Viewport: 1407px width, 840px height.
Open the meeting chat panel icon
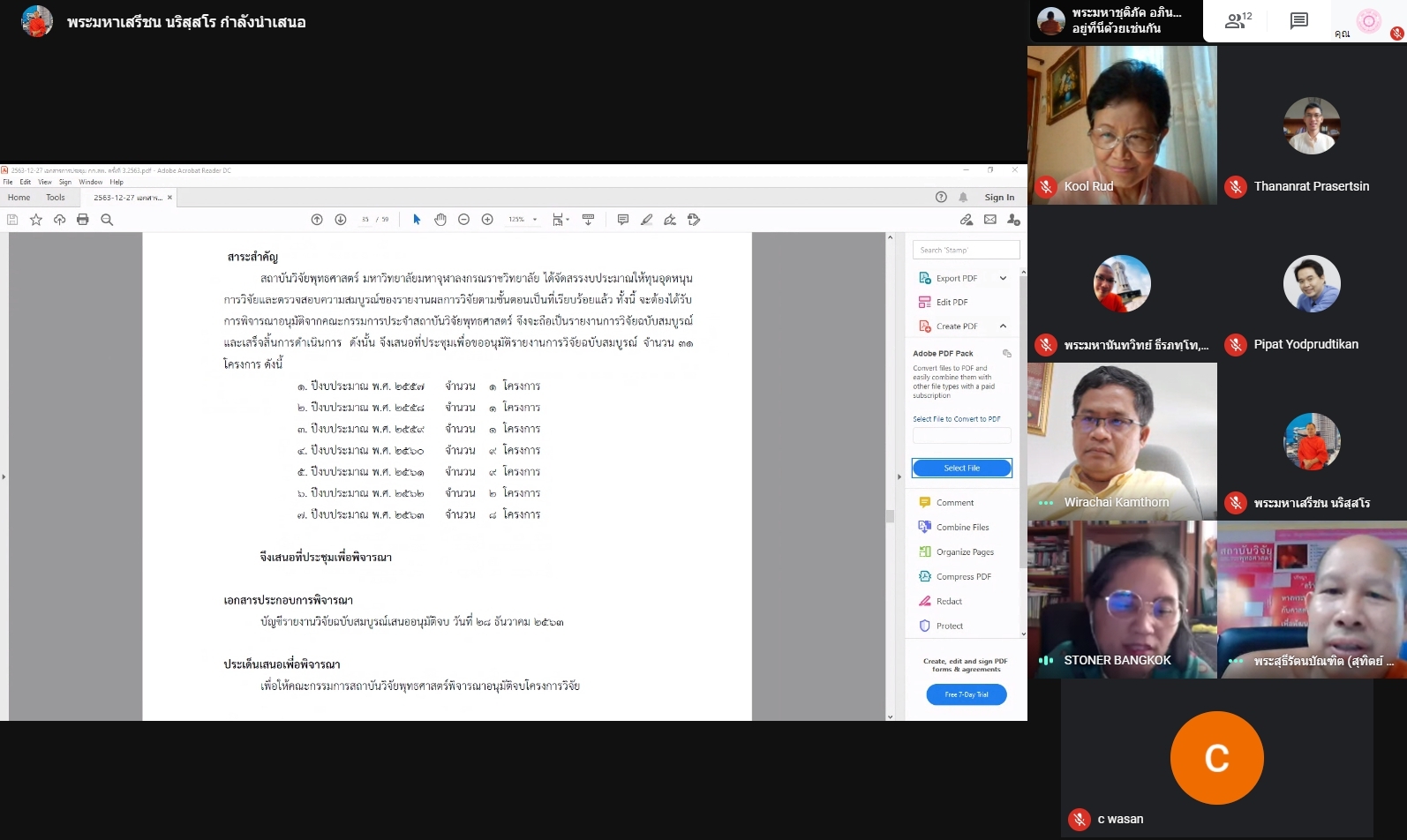(1298, 21)
